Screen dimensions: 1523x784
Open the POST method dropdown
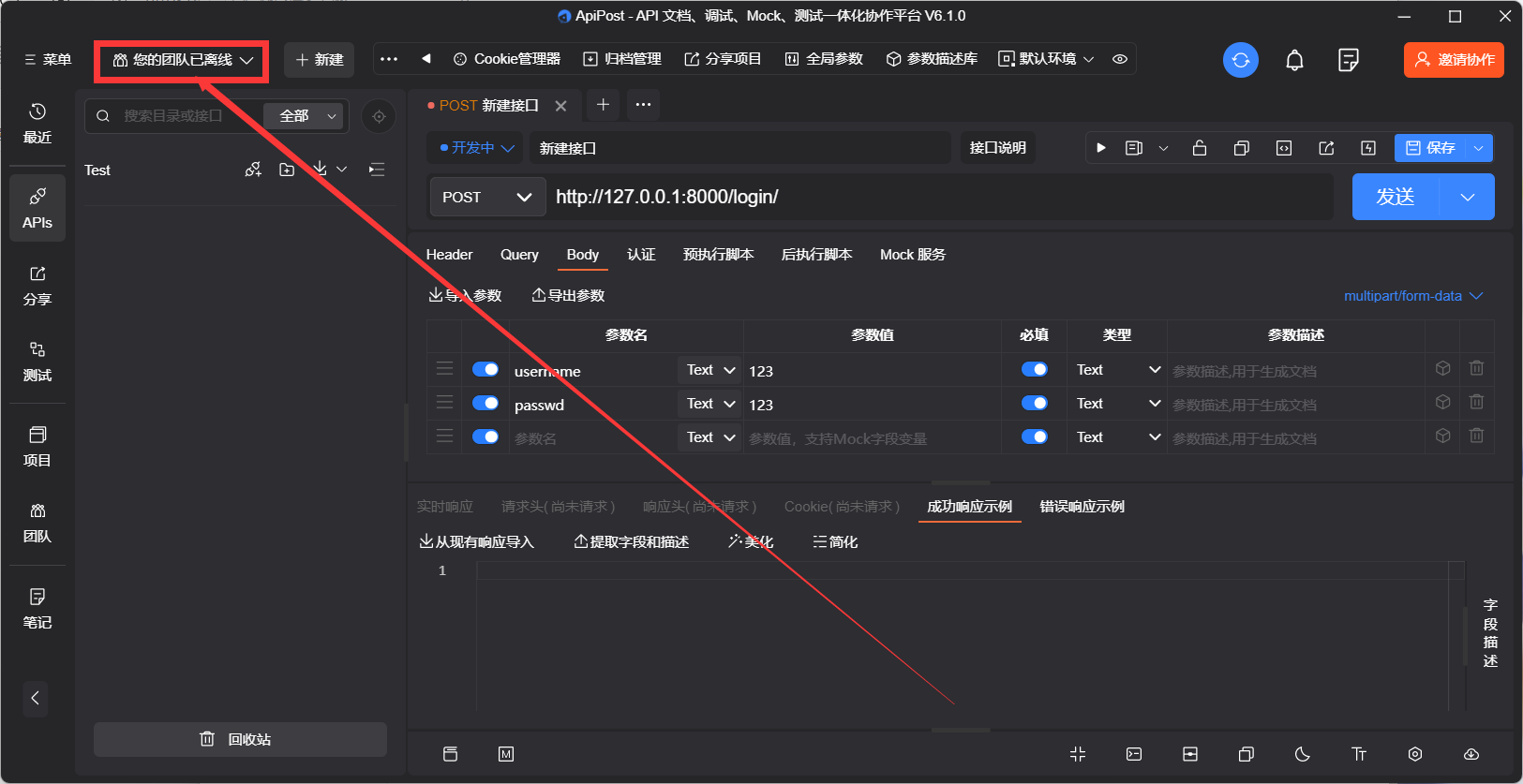(x=487, y=197)
